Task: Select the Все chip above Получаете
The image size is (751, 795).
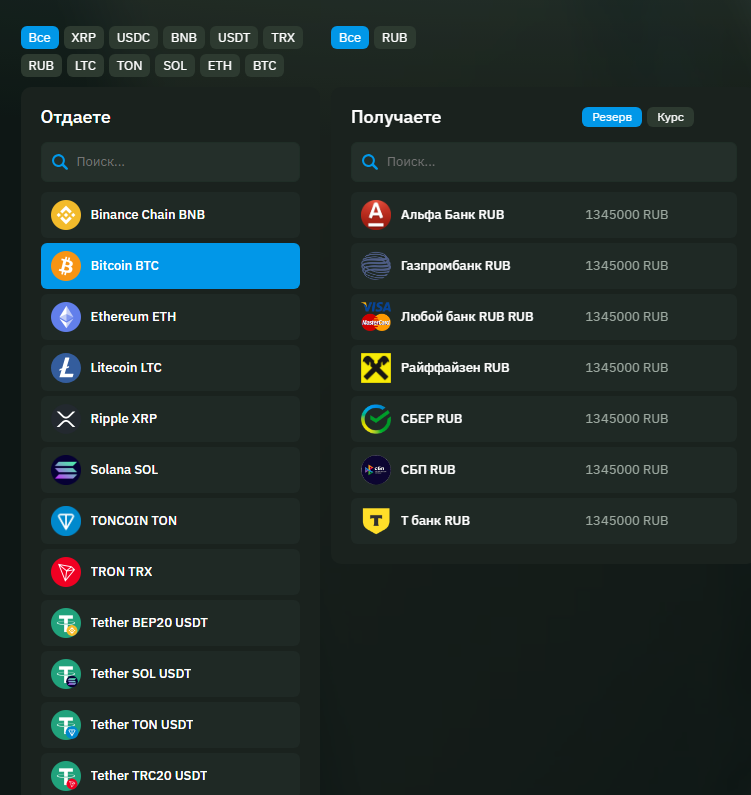Action: (x=350, y=38)
